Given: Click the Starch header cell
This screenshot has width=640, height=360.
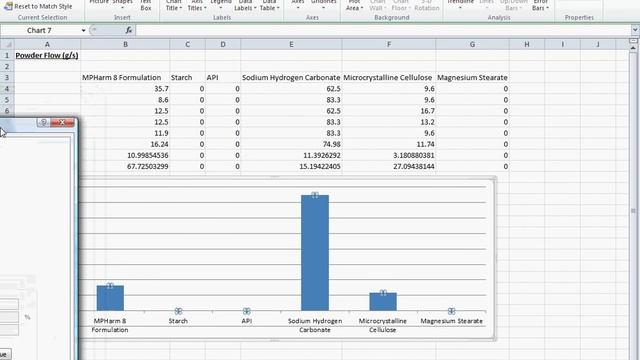Looking at the screenshot, I should point(187,78).
